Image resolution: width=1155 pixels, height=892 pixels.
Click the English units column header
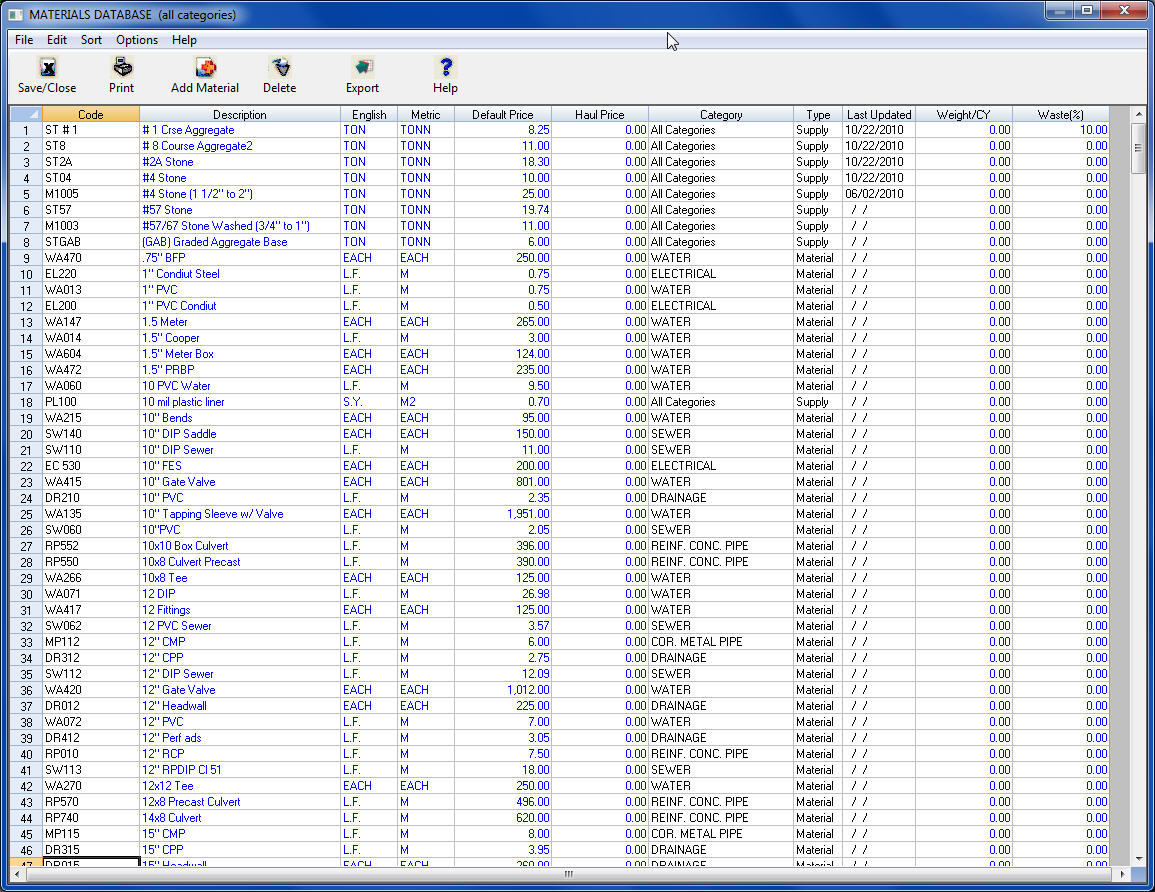[x=369, y=114]
